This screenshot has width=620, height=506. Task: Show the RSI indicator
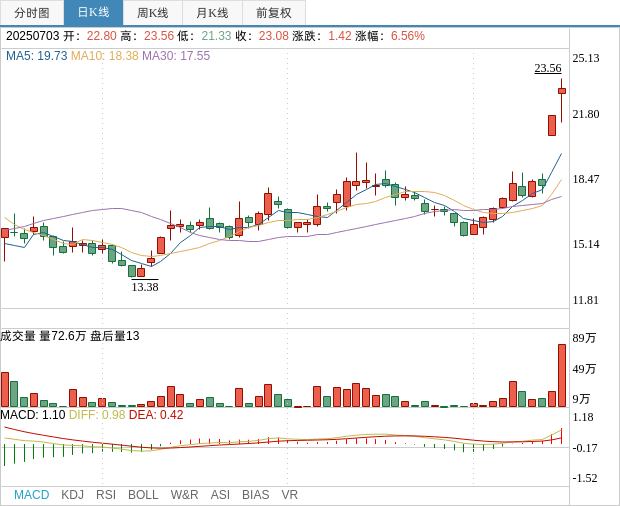pos(106,495)
